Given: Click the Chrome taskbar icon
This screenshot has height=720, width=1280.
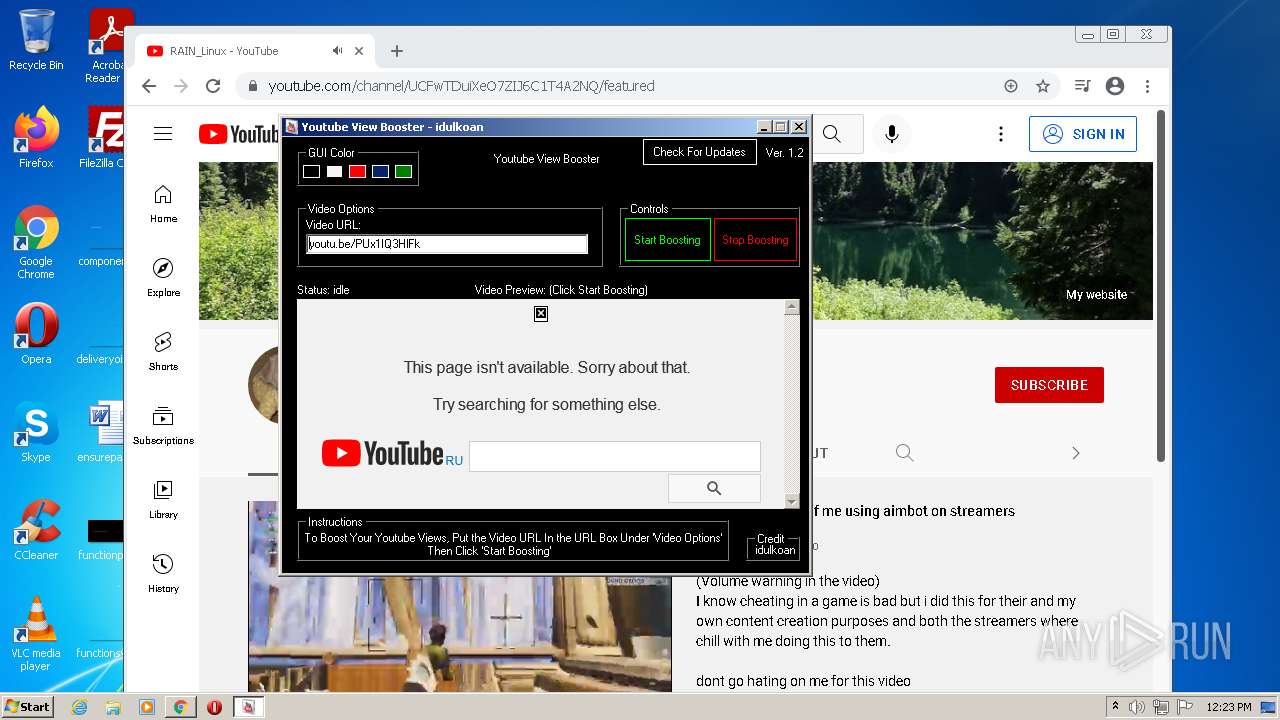Looking at the screenshot, I should click(180, 707).
